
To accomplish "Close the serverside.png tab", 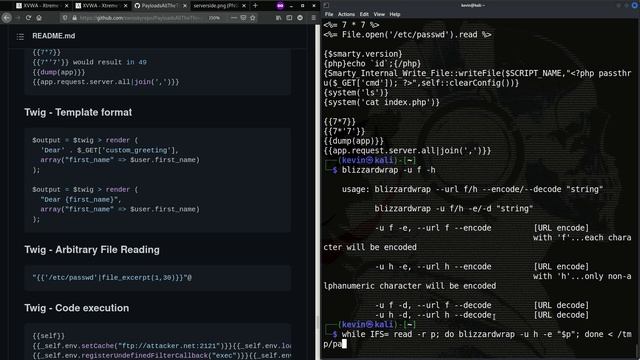I will [x=244, y=6].
